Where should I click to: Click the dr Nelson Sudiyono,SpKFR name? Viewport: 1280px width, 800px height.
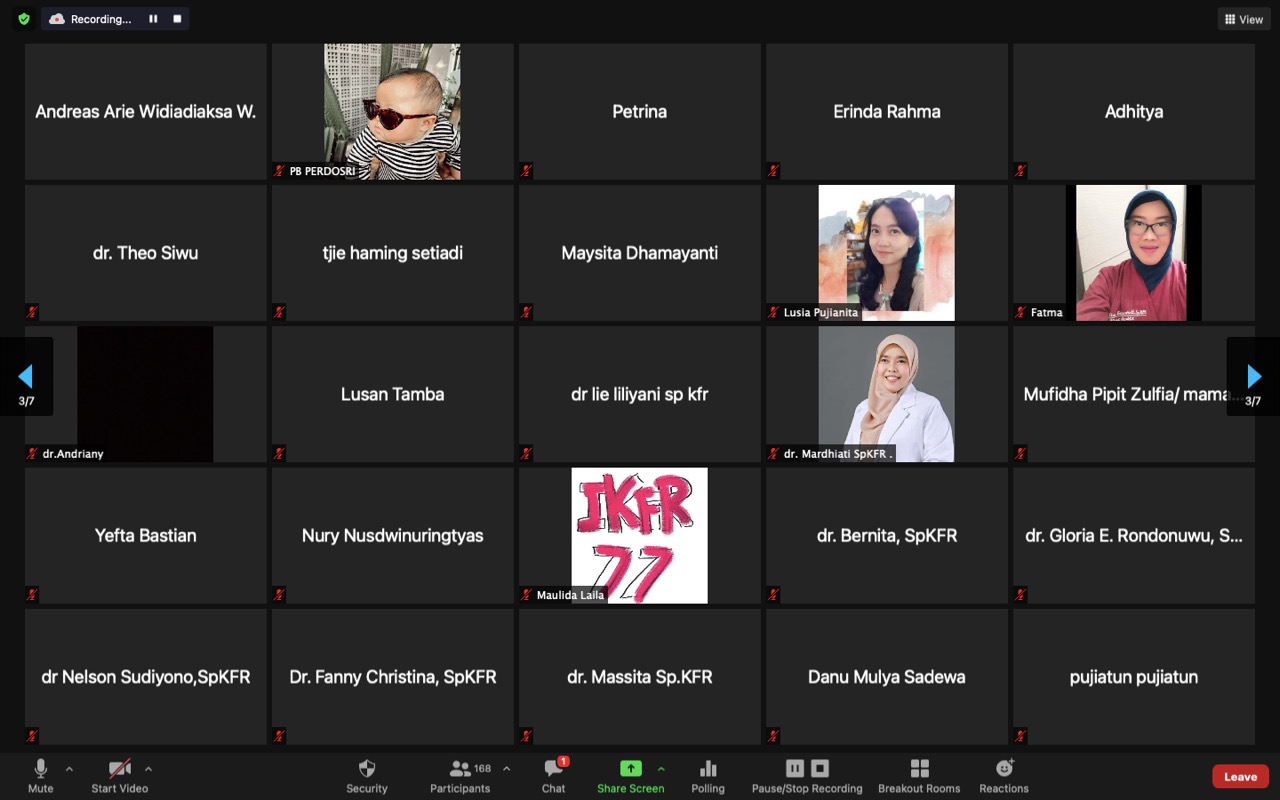tap(146, 677)
